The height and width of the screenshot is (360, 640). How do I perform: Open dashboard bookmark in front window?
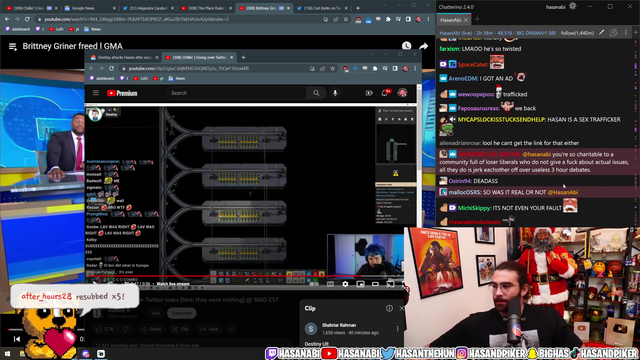[x=102, y=78]
